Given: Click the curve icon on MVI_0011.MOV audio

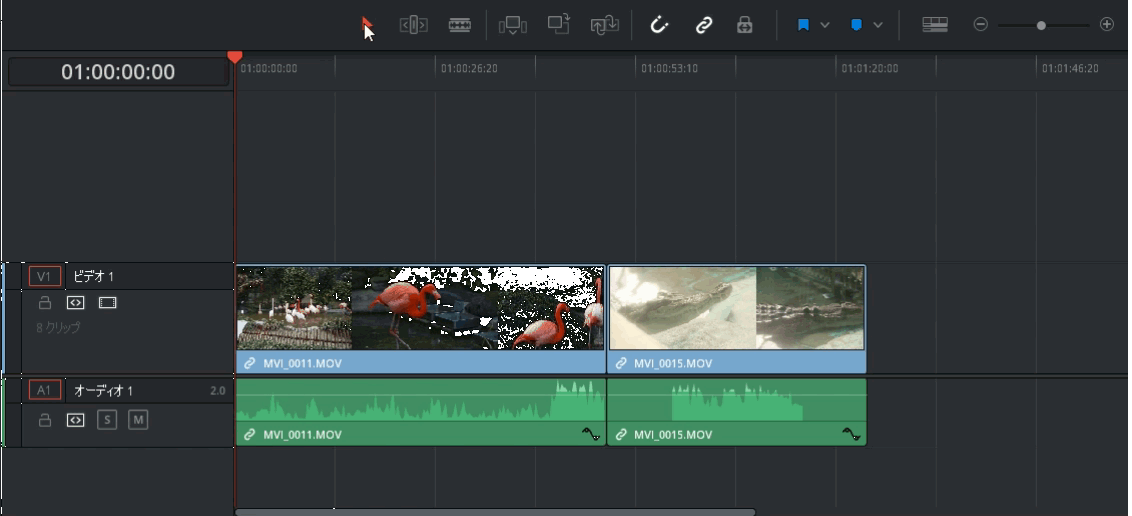Looking at the screenshot, I should (591, 434).
